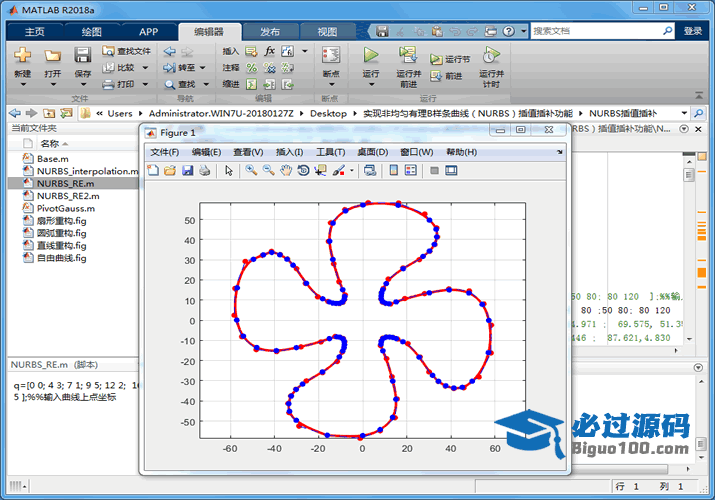Click Run Section (运行节) button
This screenshot has width=715, height=500.
450,59
